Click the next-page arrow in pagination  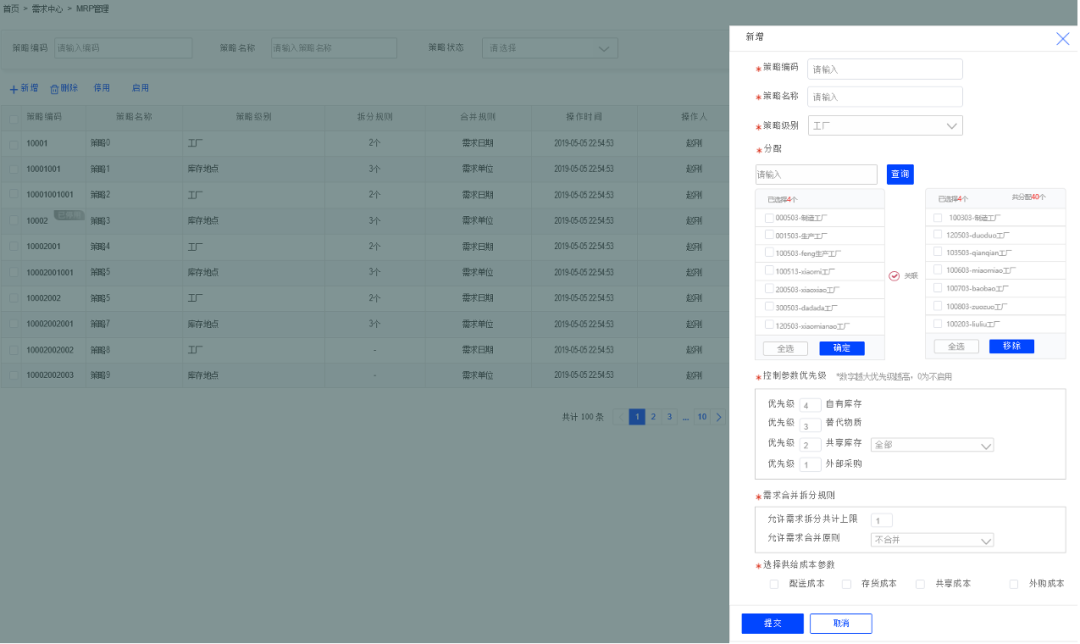point(718,417)
